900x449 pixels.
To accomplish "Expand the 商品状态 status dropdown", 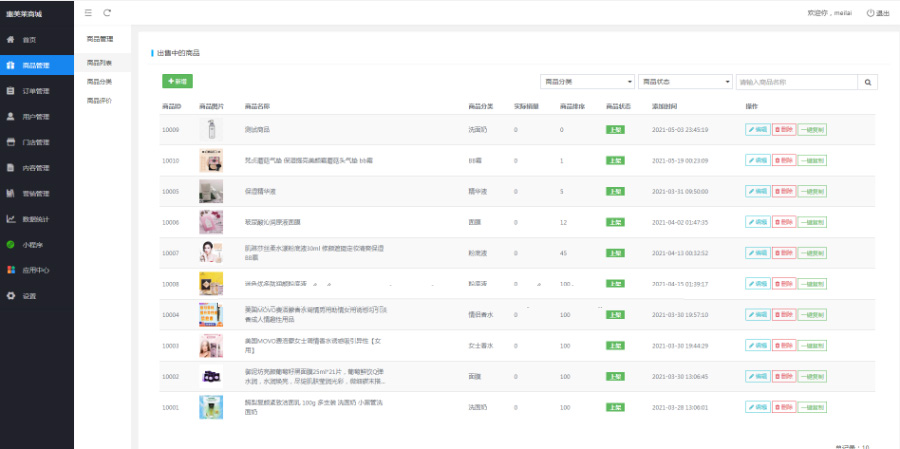I will click(685, 82).
